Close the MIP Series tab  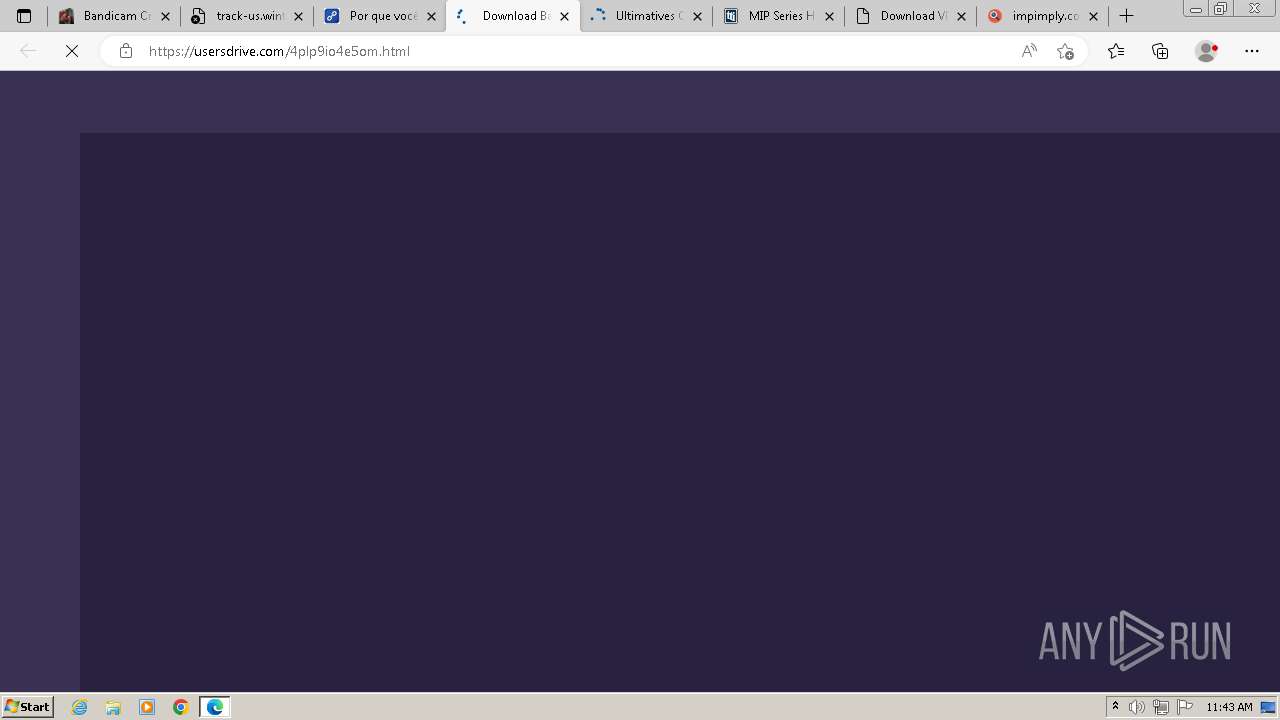tap(829, 16)
